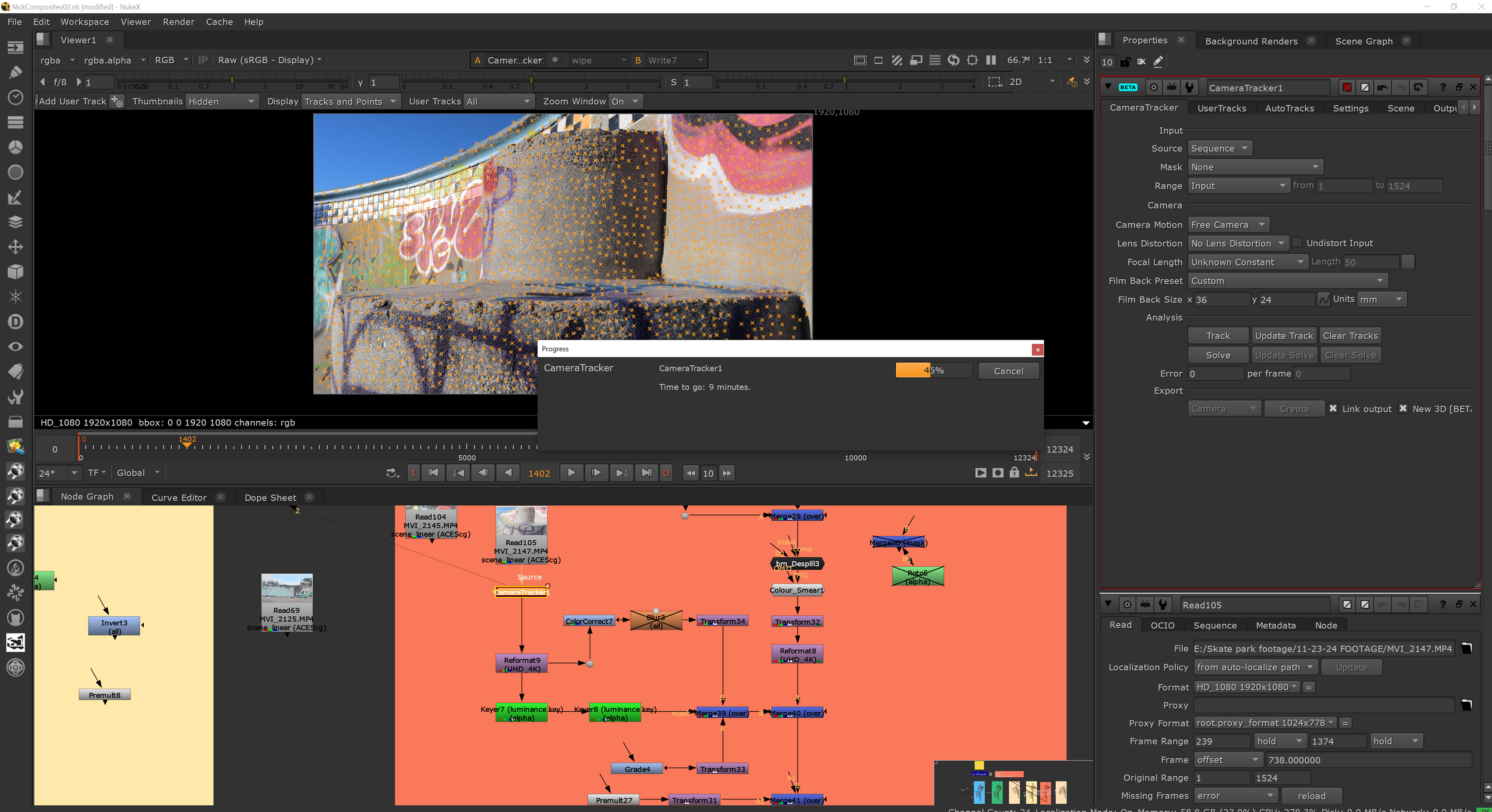Toggle the Link output checkbox
The image size is (1492, 812).
coord(1333,409)
